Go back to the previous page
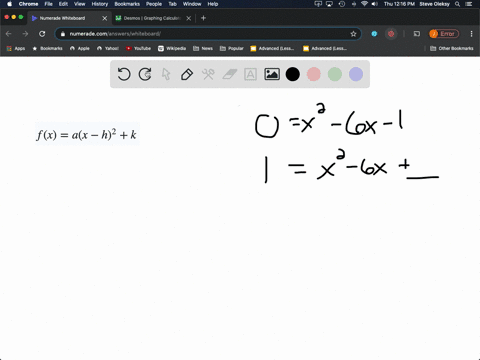480x360 pixels. click(x=9, y=34)
